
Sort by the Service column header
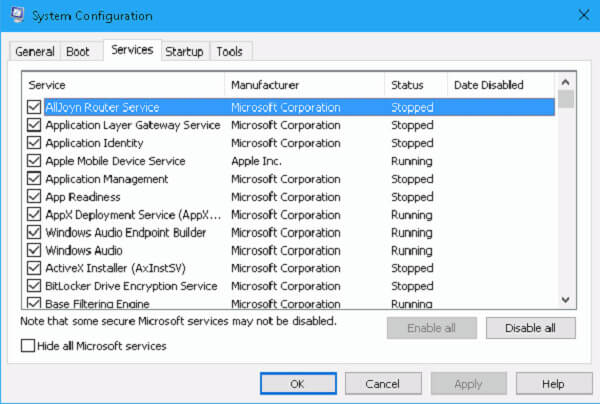(x=124, y=85)
